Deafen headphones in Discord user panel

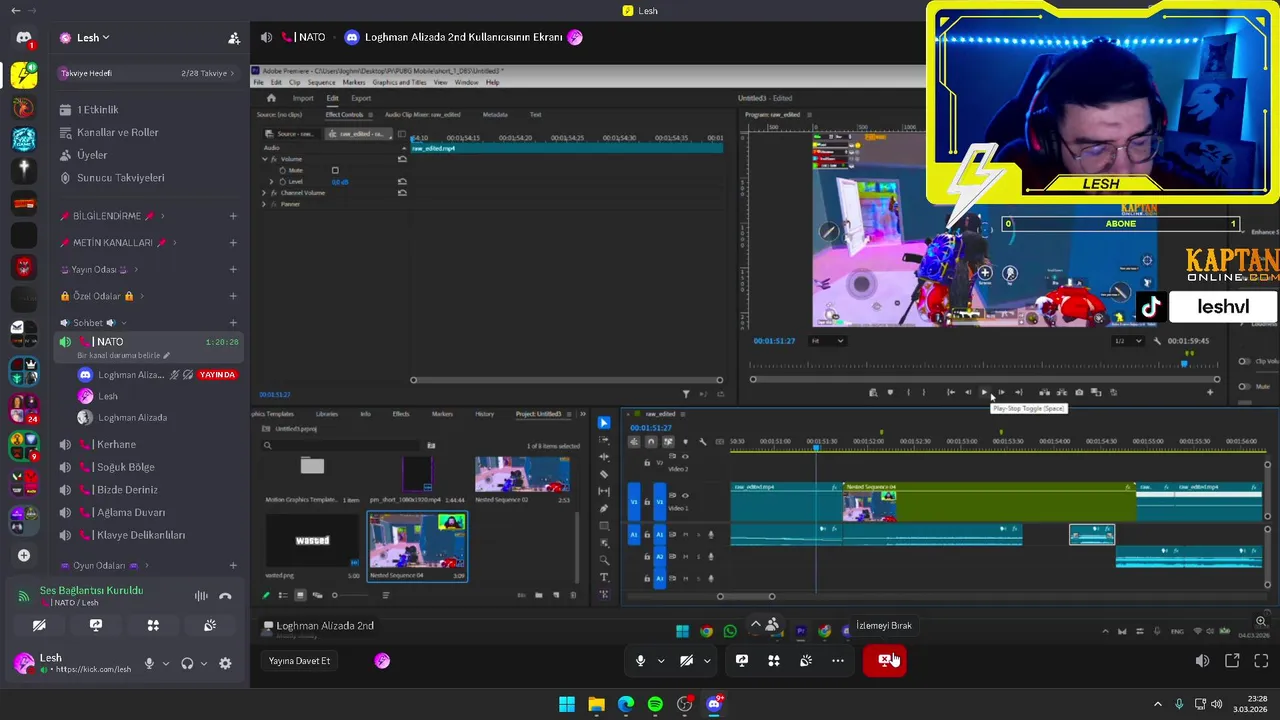click(187, 663)
